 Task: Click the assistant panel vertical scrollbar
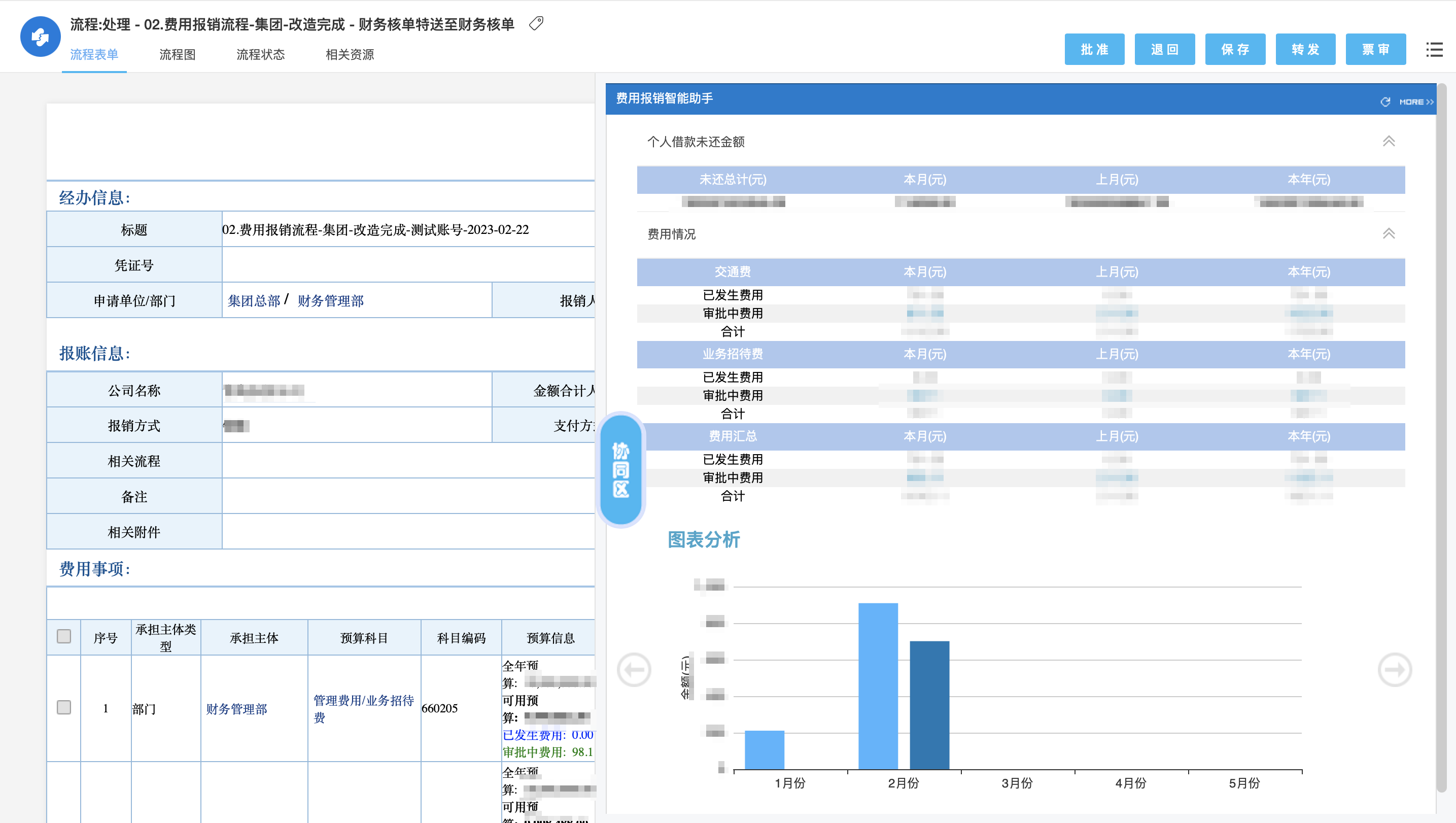[1442, 438]
